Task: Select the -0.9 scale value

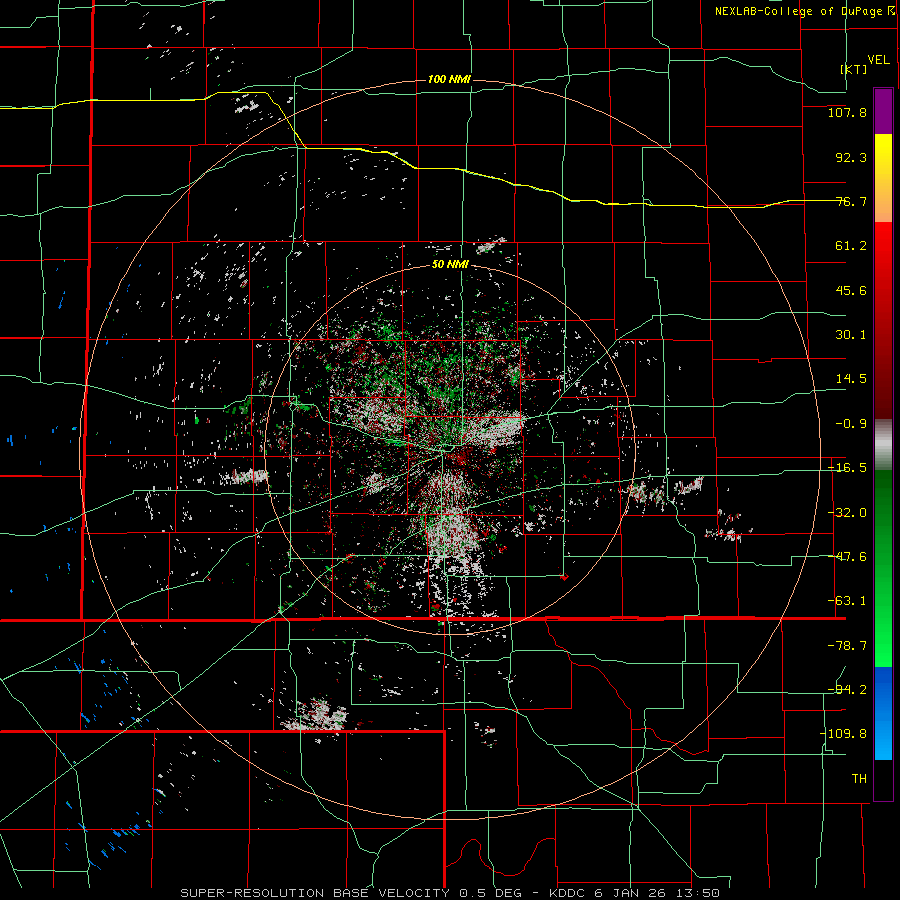Action: [851, 423]
